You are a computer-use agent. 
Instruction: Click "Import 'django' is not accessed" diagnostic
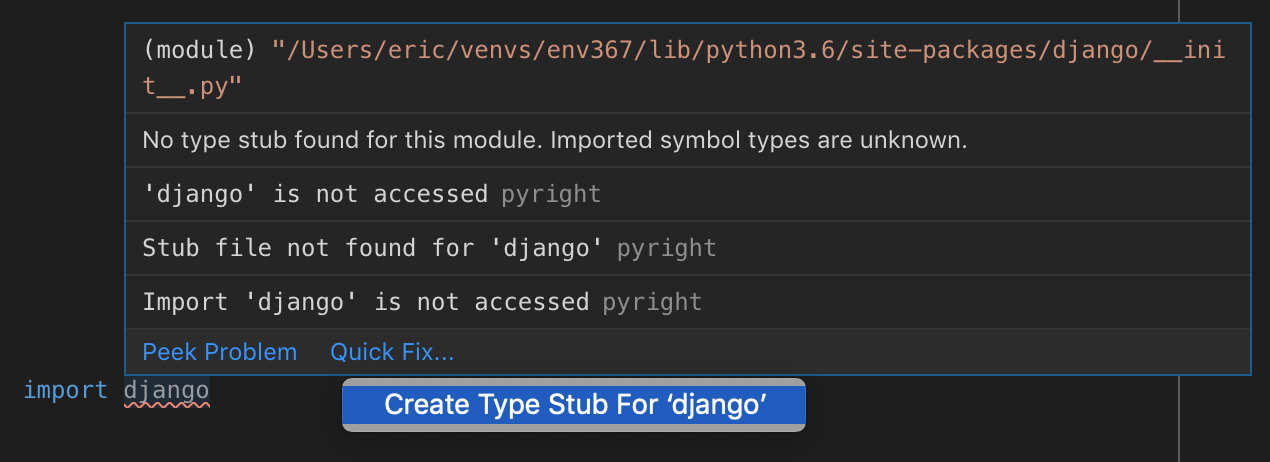[365, 302]
